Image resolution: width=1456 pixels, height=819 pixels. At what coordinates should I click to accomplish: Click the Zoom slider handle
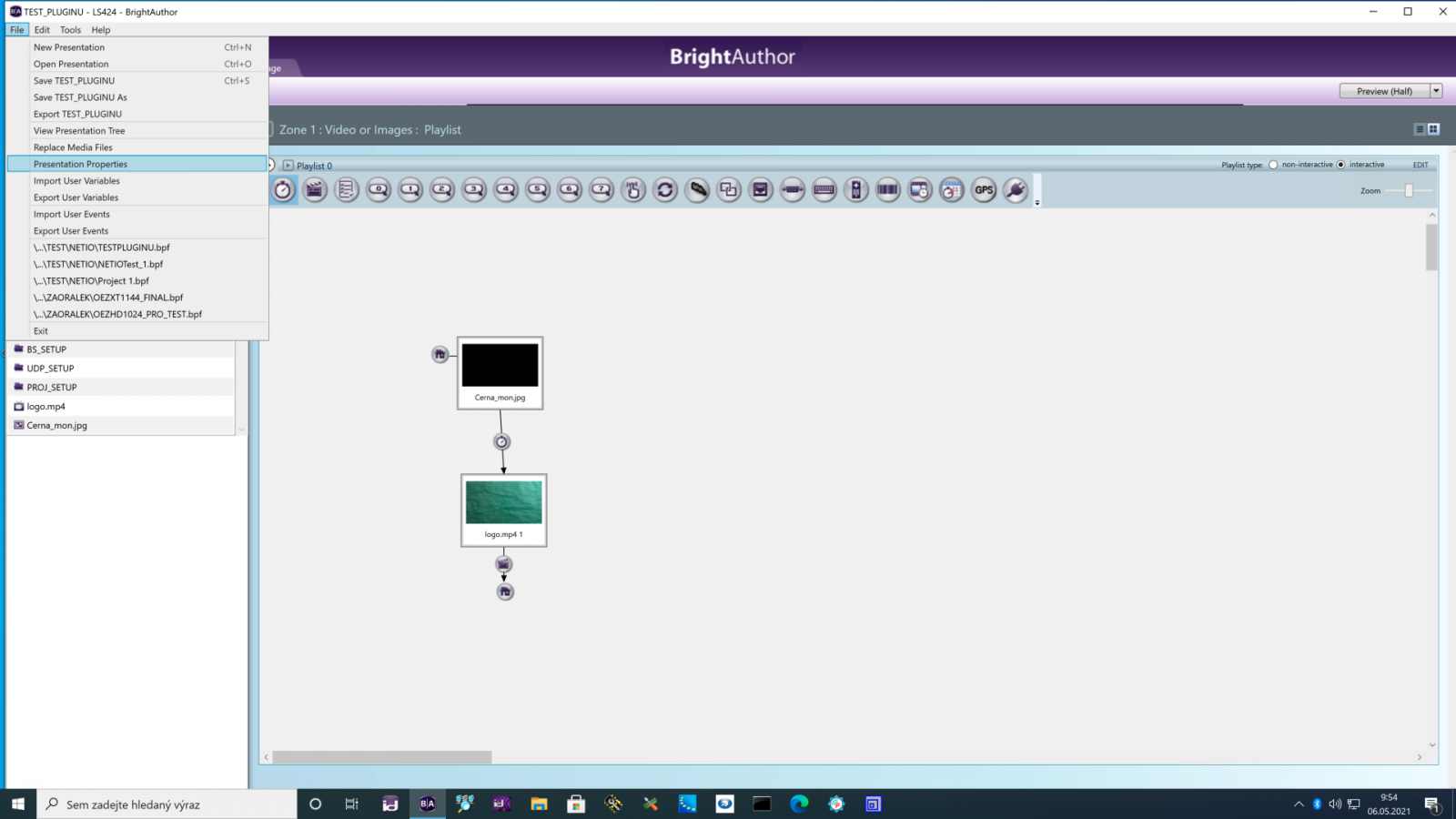click(x=1409, y=191)
